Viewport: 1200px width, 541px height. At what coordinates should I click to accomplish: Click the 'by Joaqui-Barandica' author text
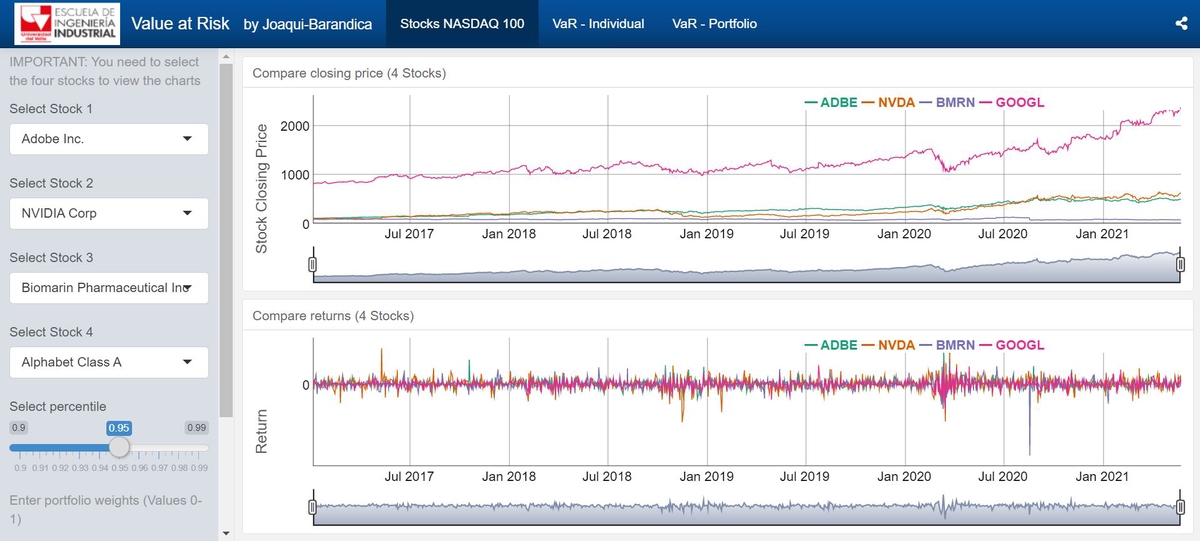coord(307,24)
